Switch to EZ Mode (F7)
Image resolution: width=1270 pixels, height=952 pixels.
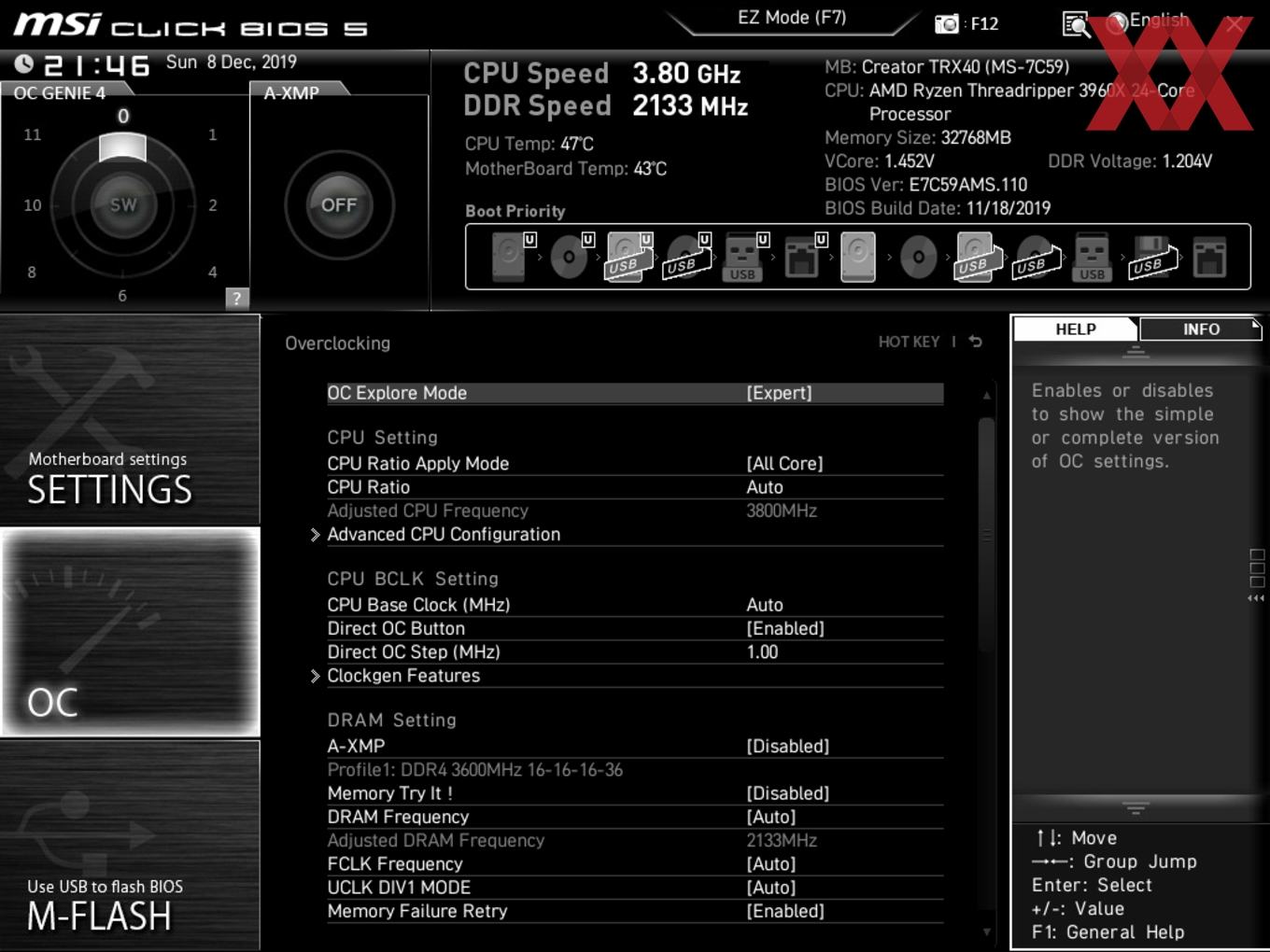pos(792,17)
